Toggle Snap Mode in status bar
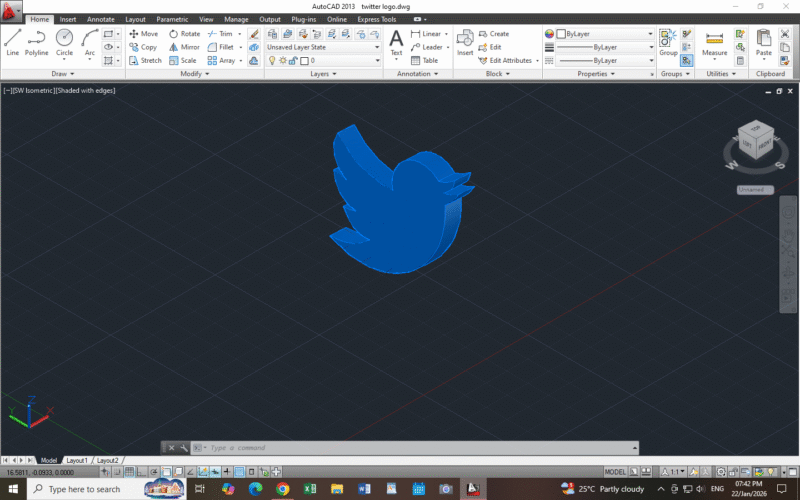This screenshot has height=500, width=800. [117, 472]
